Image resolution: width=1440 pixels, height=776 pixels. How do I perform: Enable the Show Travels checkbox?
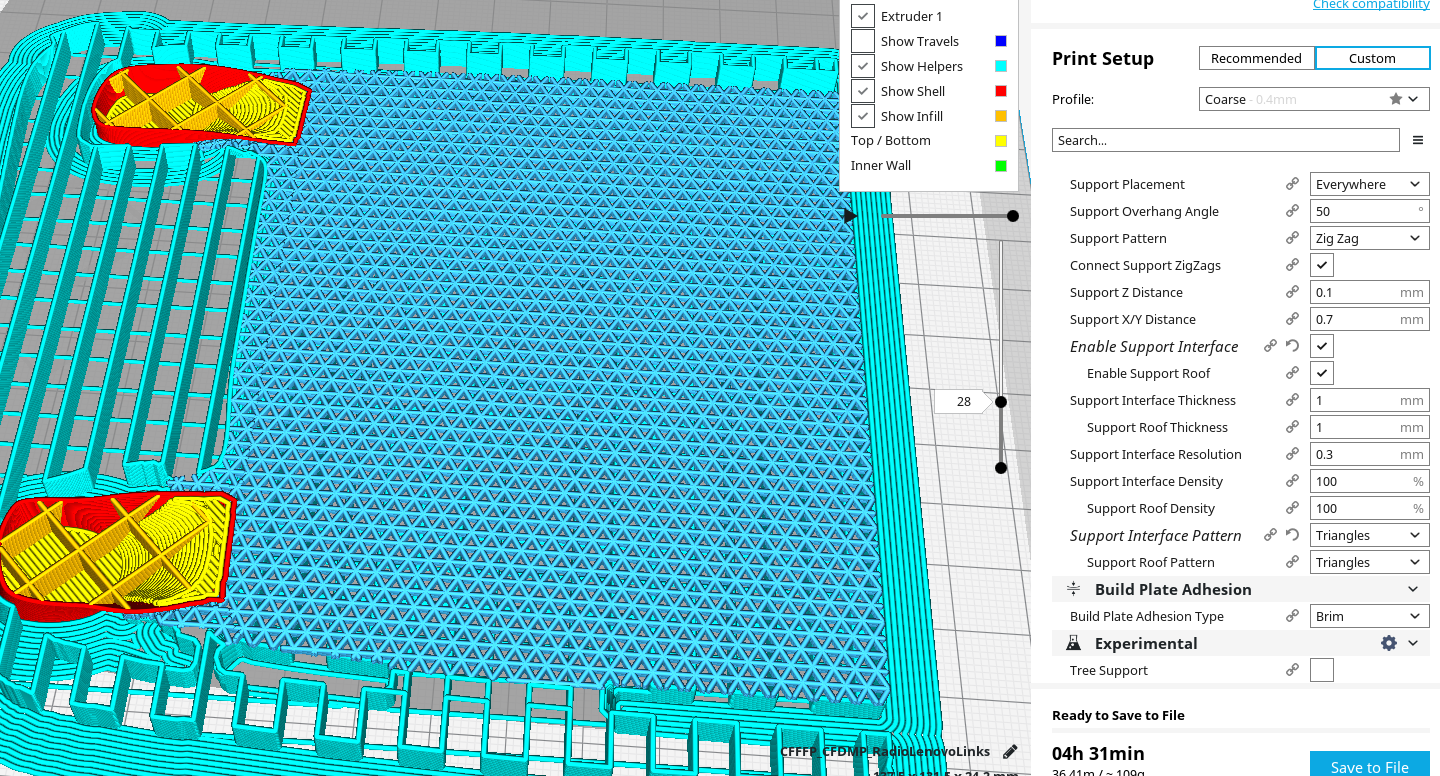863,41
